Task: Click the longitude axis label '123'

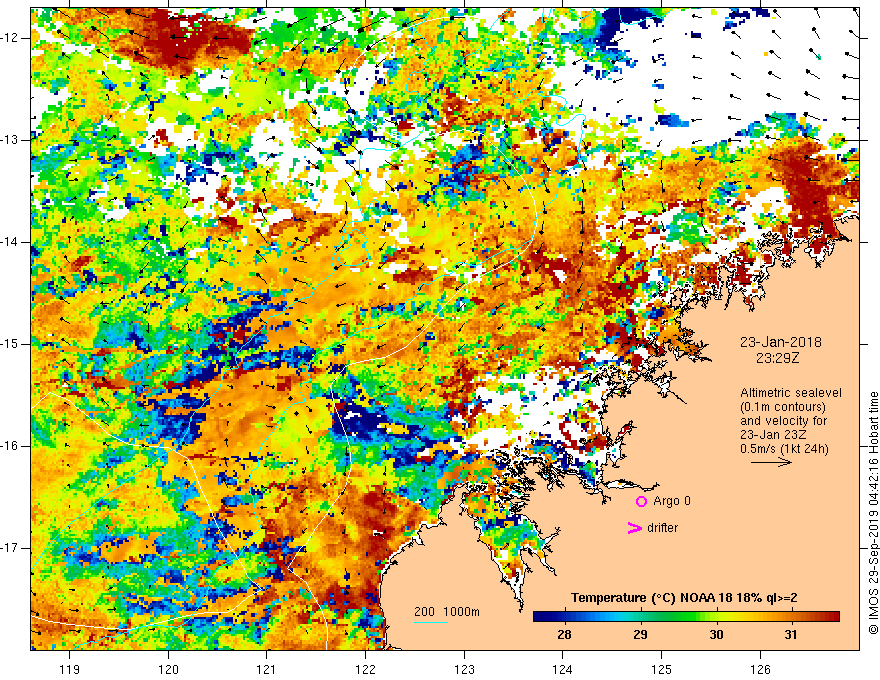Action: 464,669
